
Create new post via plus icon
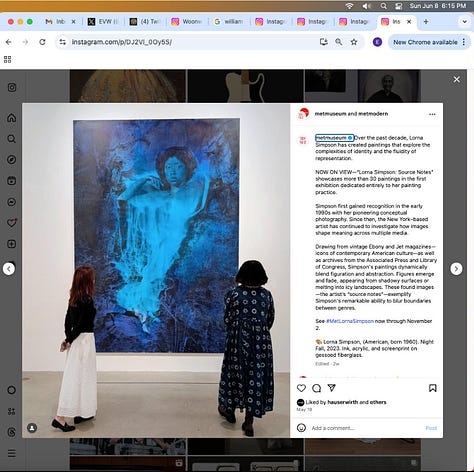click(12, 244)
